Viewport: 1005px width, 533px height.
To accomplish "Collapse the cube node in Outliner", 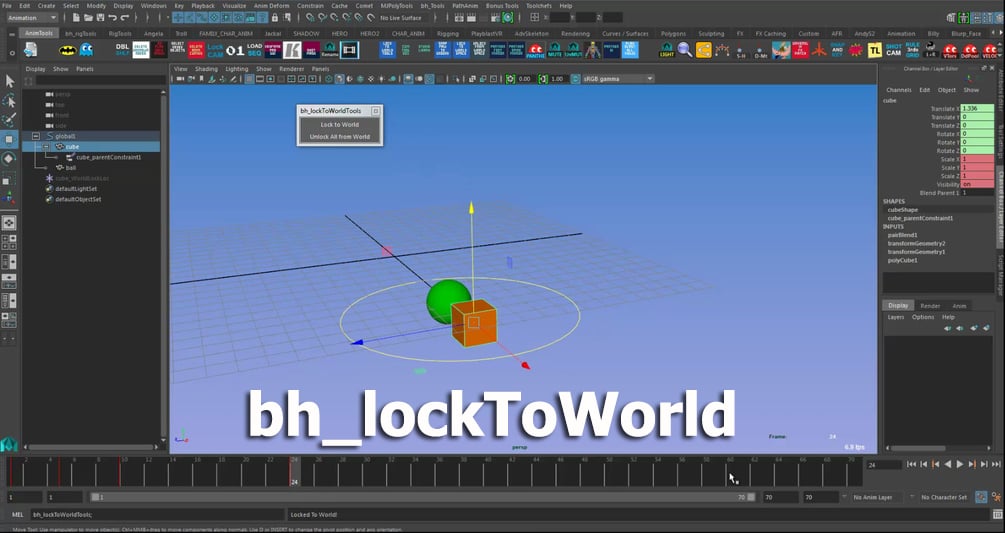I will (46, 147).
